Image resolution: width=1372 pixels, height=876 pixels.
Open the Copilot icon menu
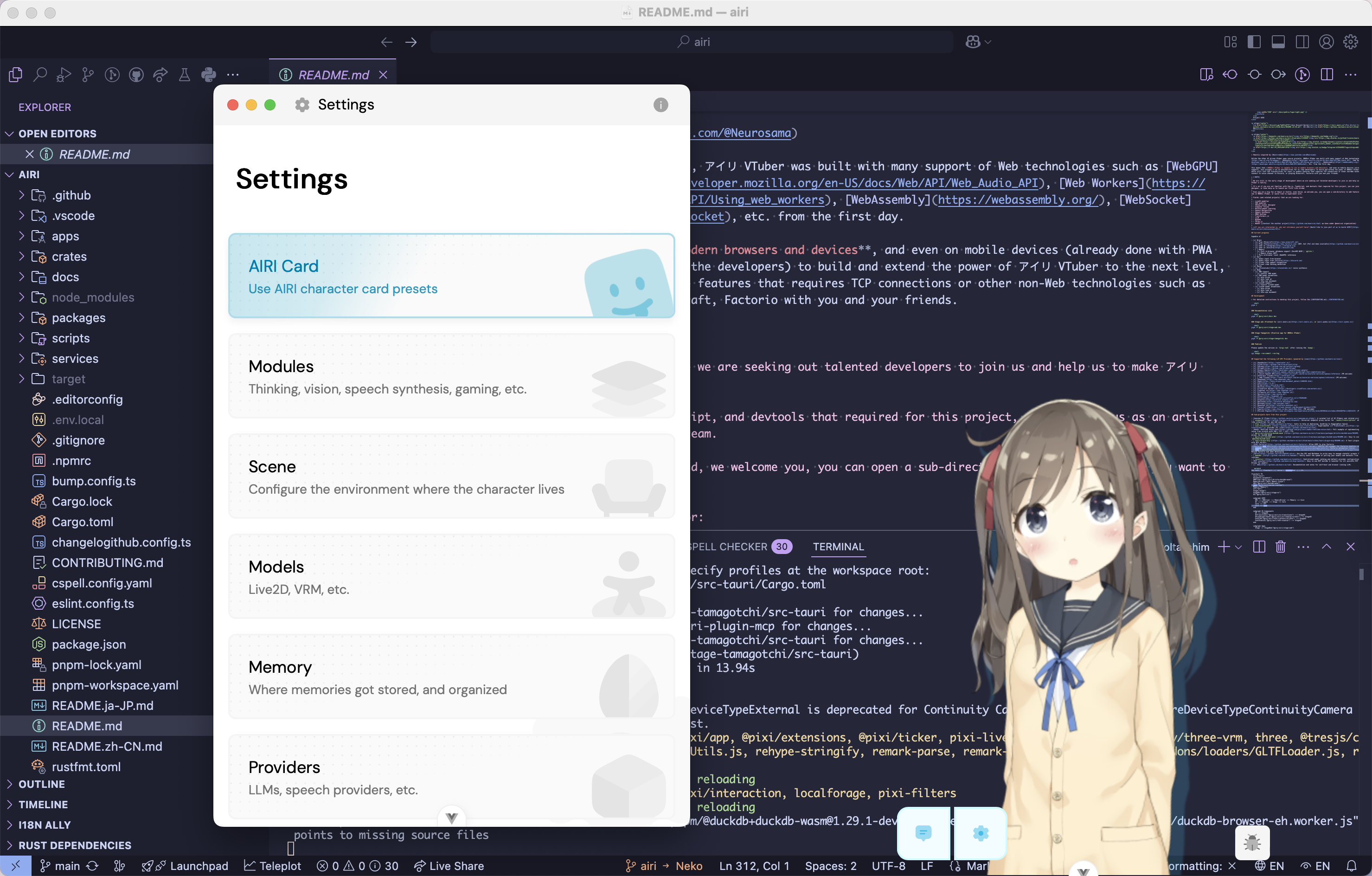978,42
